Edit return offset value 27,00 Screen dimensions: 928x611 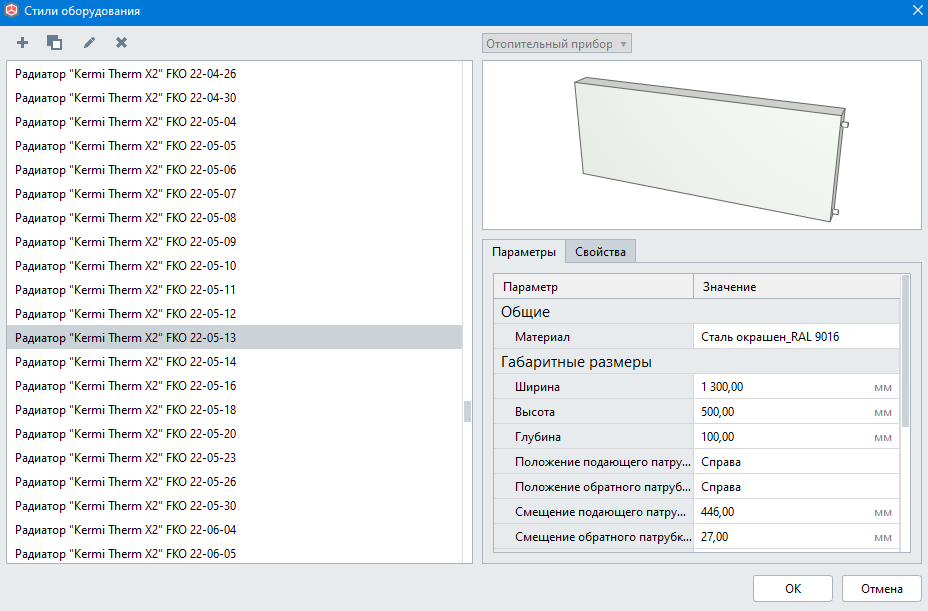[x=797, y=536]
